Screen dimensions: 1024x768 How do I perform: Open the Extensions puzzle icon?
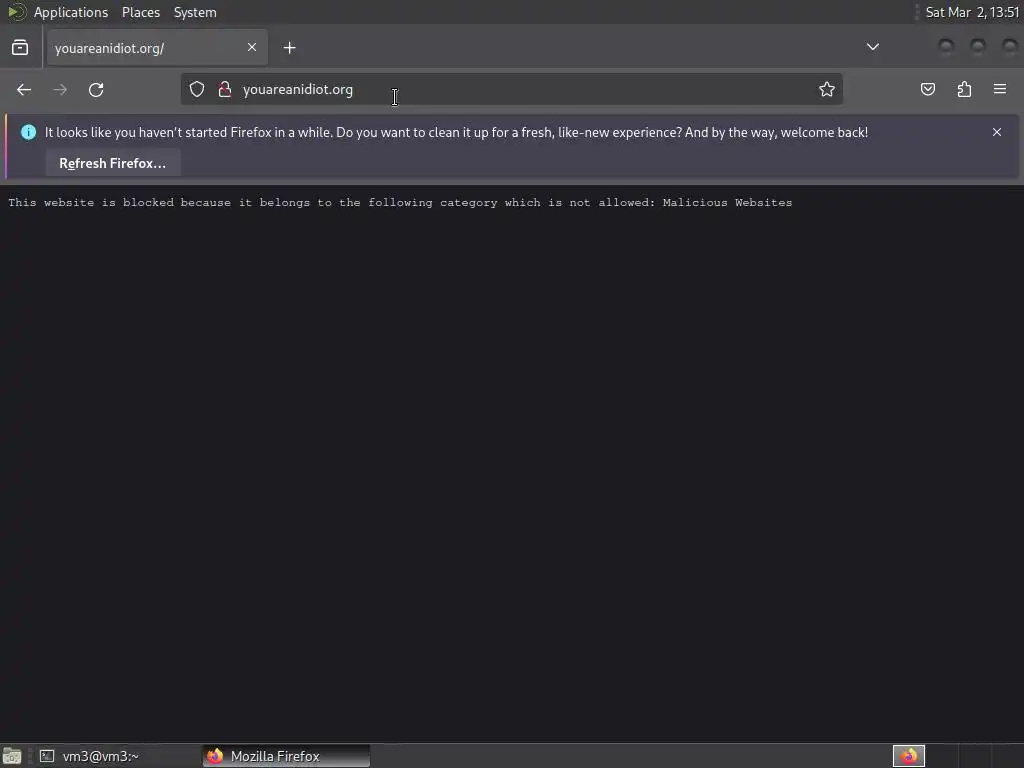(965, 89)
